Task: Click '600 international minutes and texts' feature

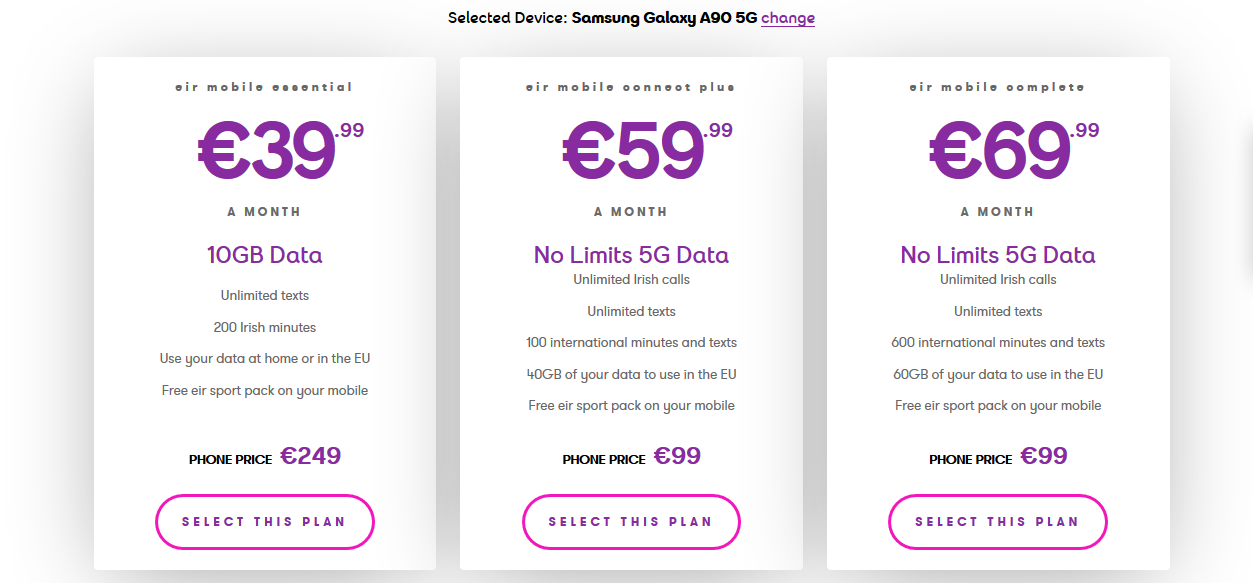Action: click(x=998, y=342)
